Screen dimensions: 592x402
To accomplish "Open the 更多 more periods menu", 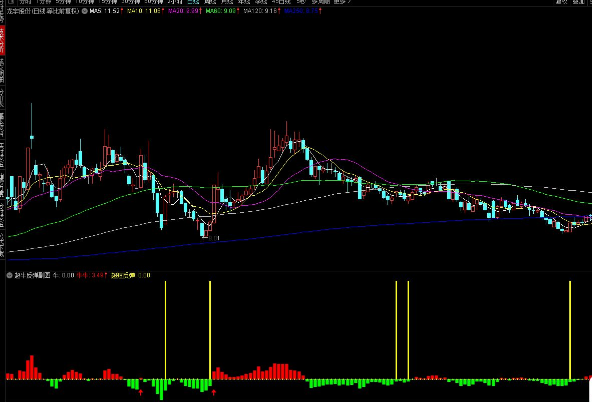I will 342,2.
